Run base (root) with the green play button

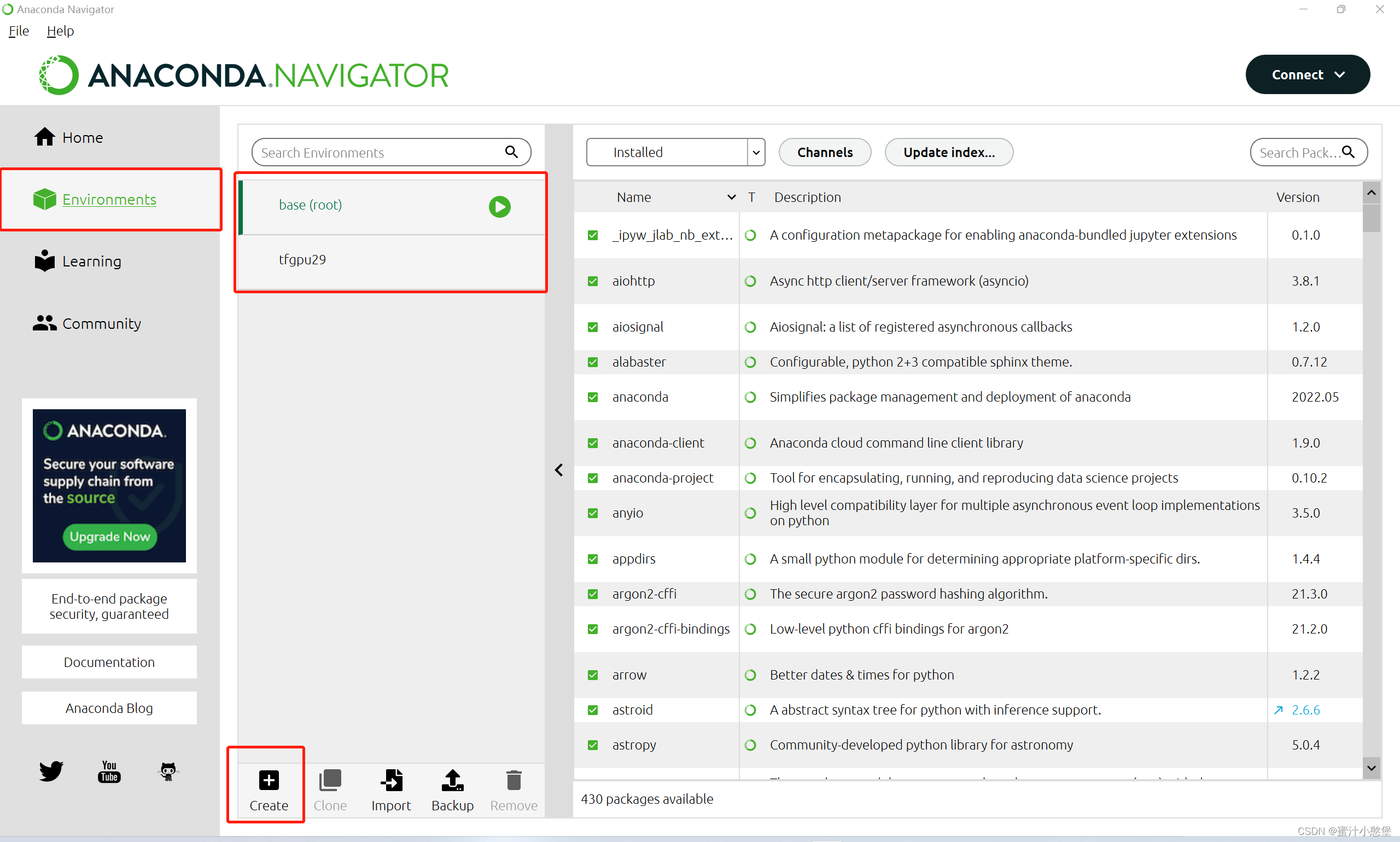point(499,206)
